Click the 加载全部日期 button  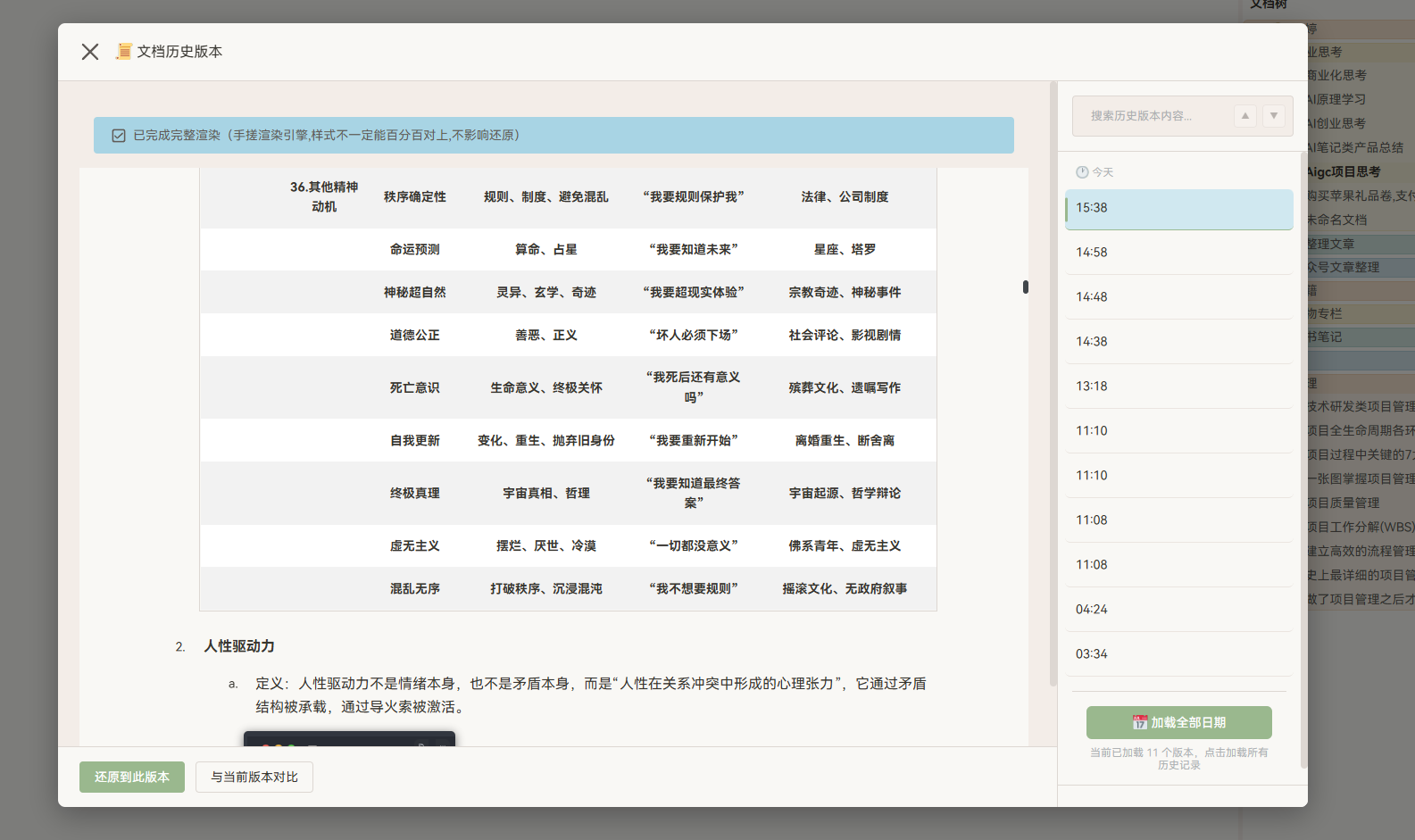(x=1178, y=722)
